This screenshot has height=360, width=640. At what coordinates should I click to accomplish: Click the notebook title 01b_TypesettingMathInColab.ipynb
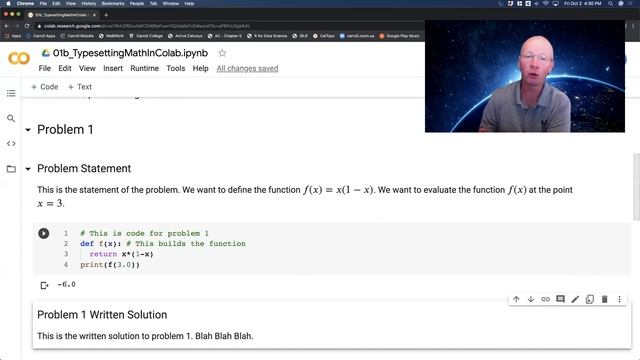click(x=130, y=53)
